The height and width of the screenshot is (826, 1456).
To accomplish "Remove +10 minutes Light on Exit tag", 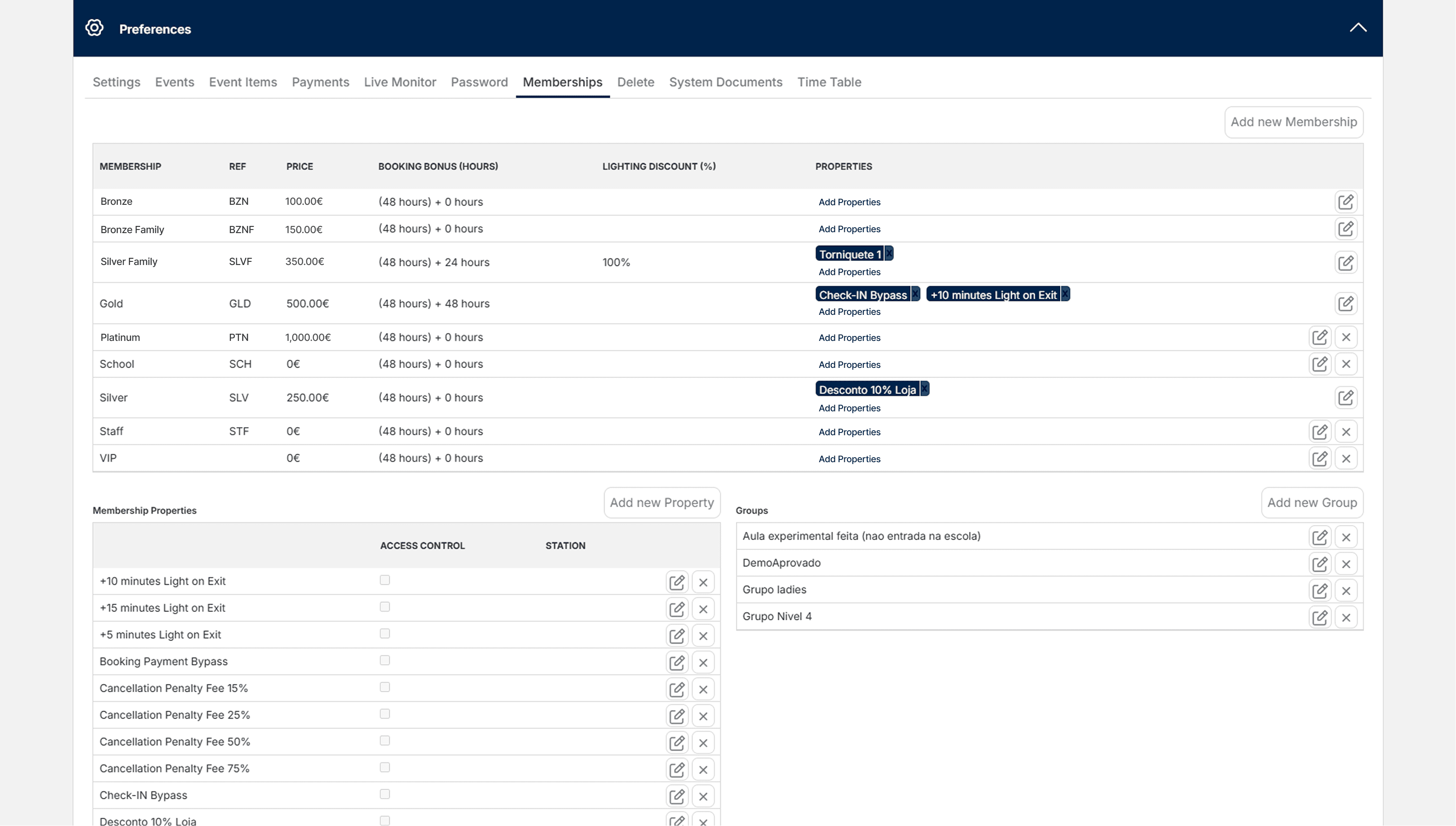I will 1065,294.
